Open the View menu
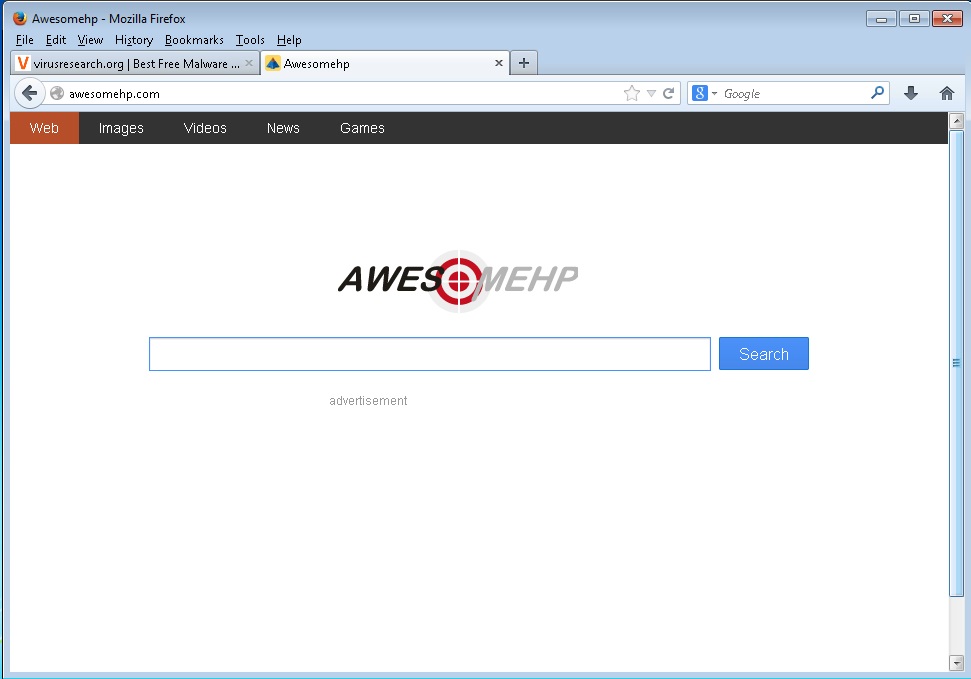 pyautogui.click(x=90, y=40)
